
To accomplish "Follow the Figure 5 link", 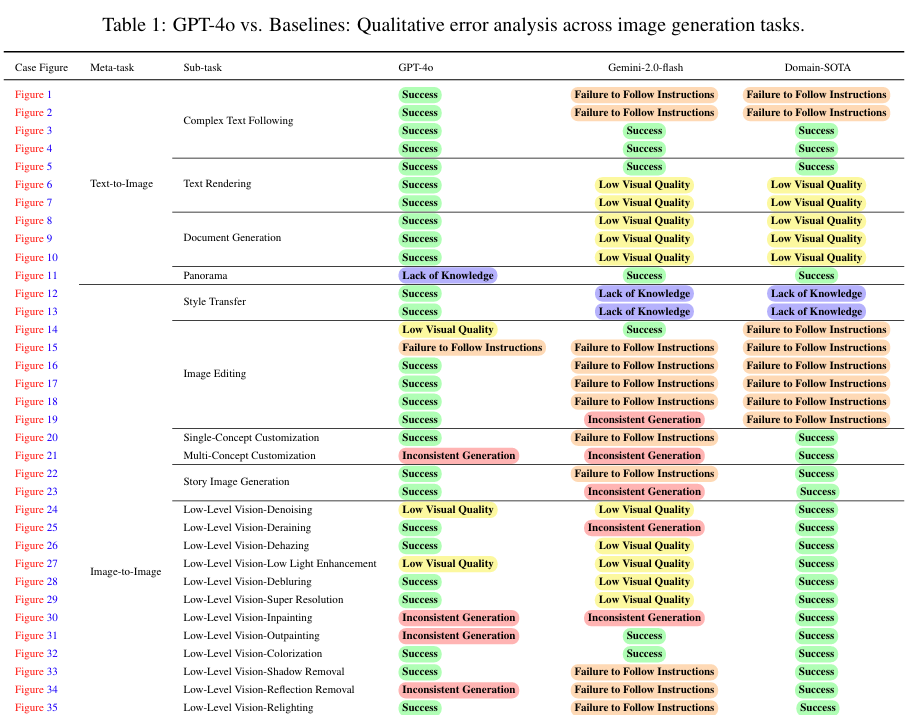I will [x=33, y=167].
